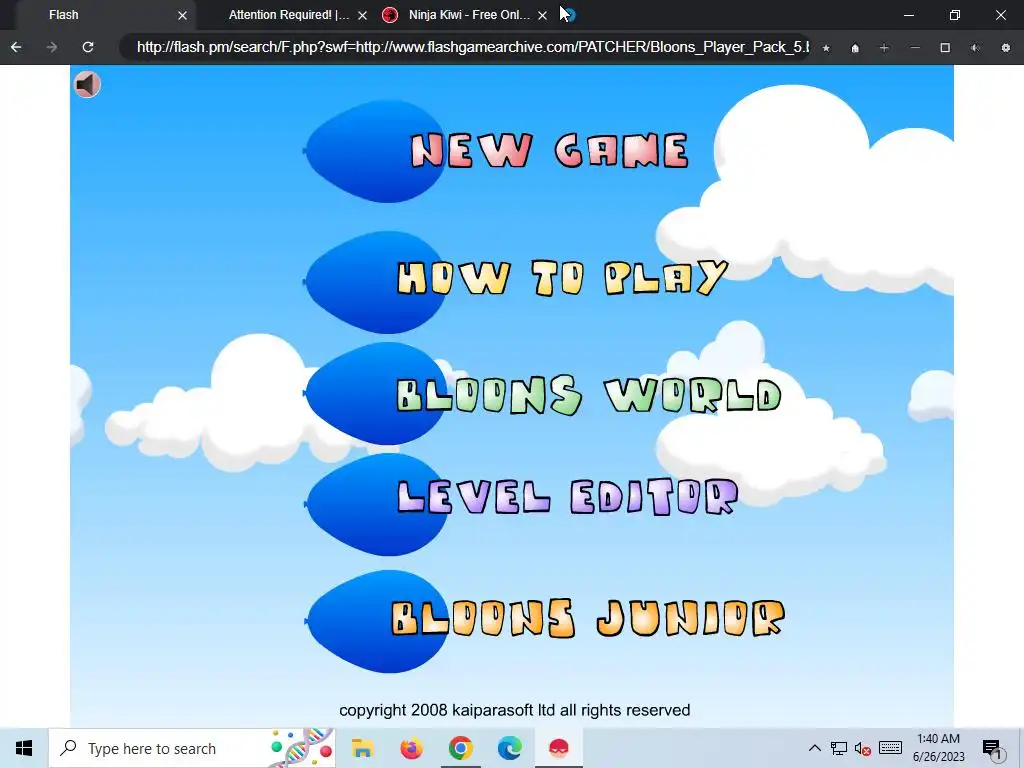Start a New Game
This screenshot has width=1024, height=768.
(x=549, y=151)
